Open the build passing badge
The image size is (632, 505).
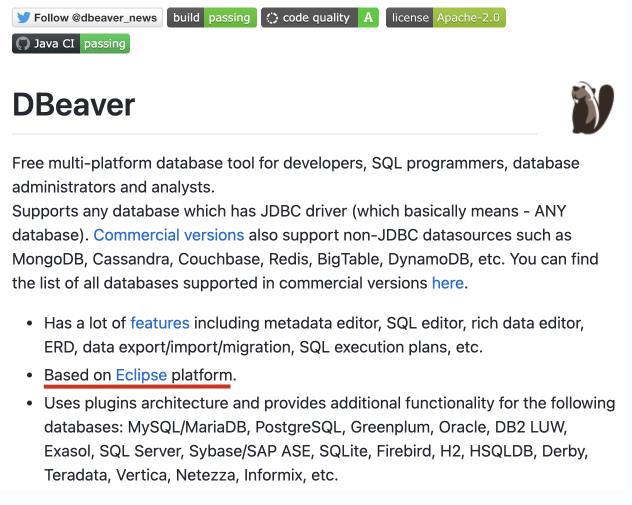[x=212, y=18]
